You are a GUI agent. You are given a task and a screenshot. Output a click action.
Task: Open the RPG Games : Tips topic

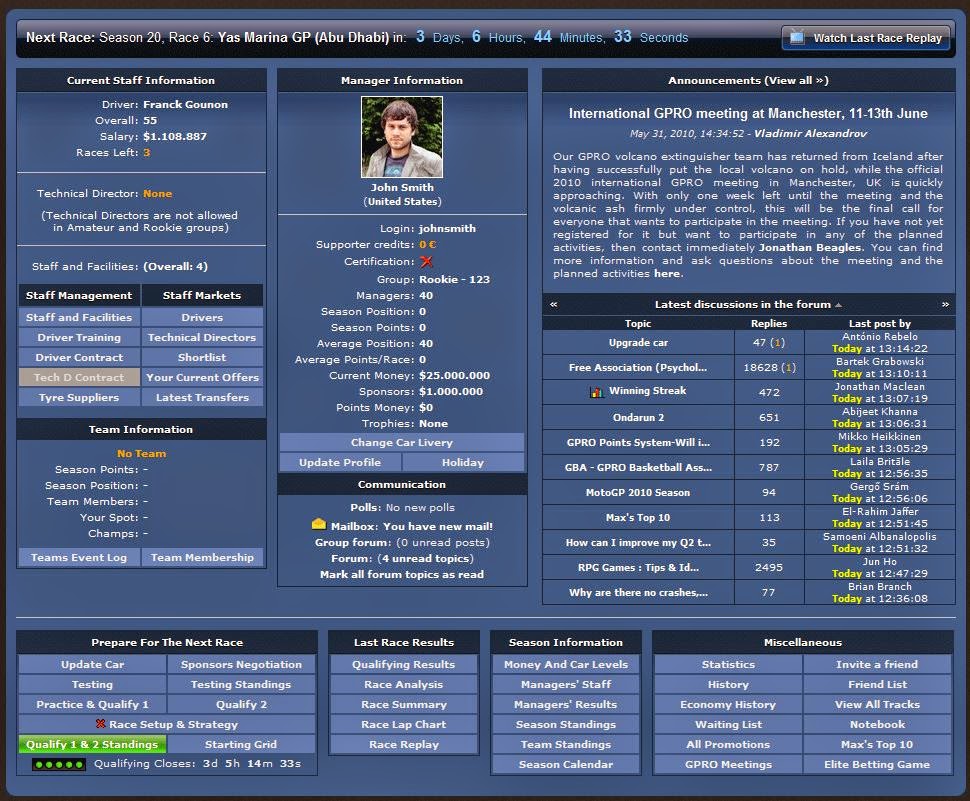638,567
